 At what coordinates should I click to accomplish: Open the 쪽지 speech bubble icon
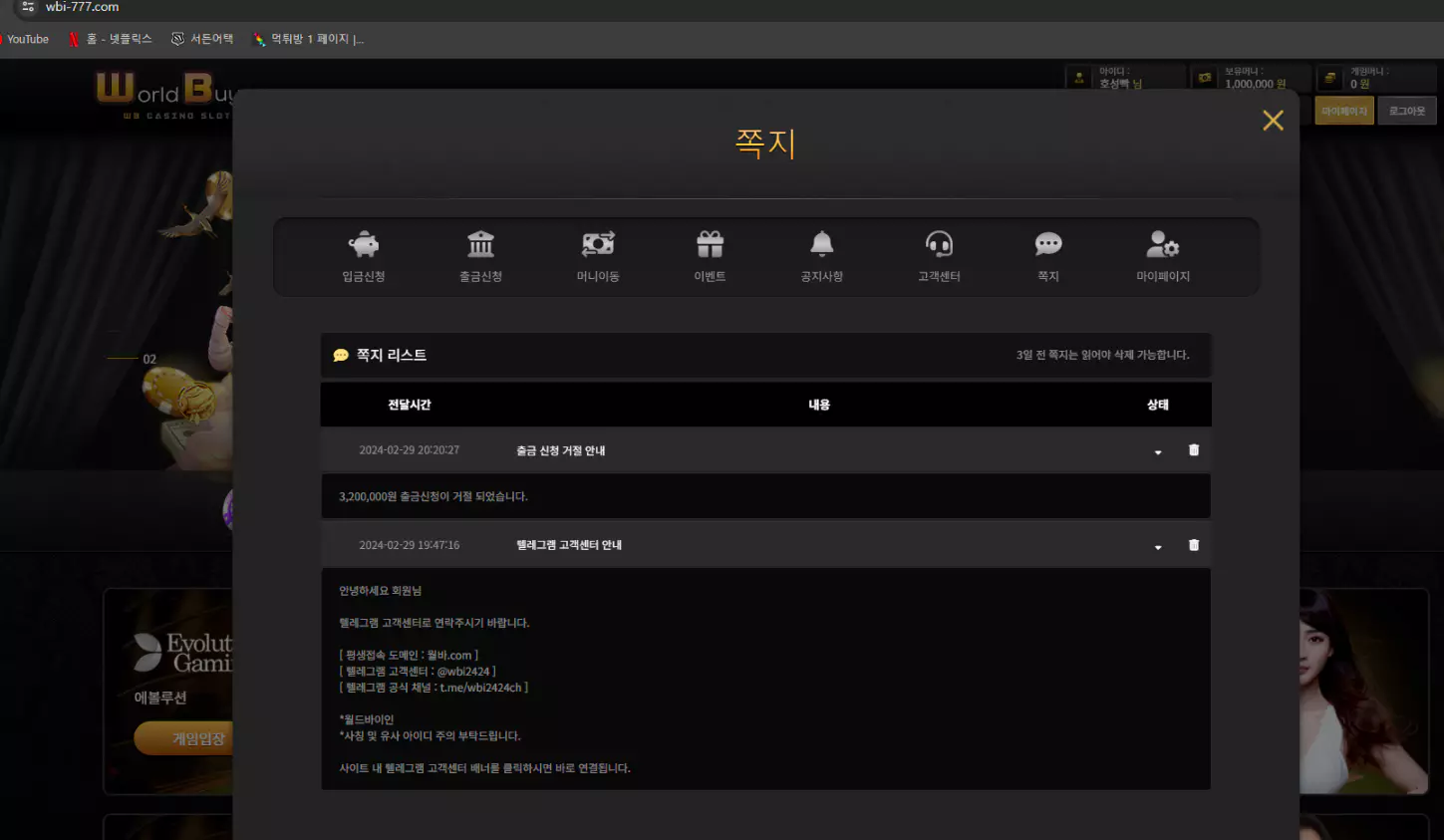point(1048,244)
